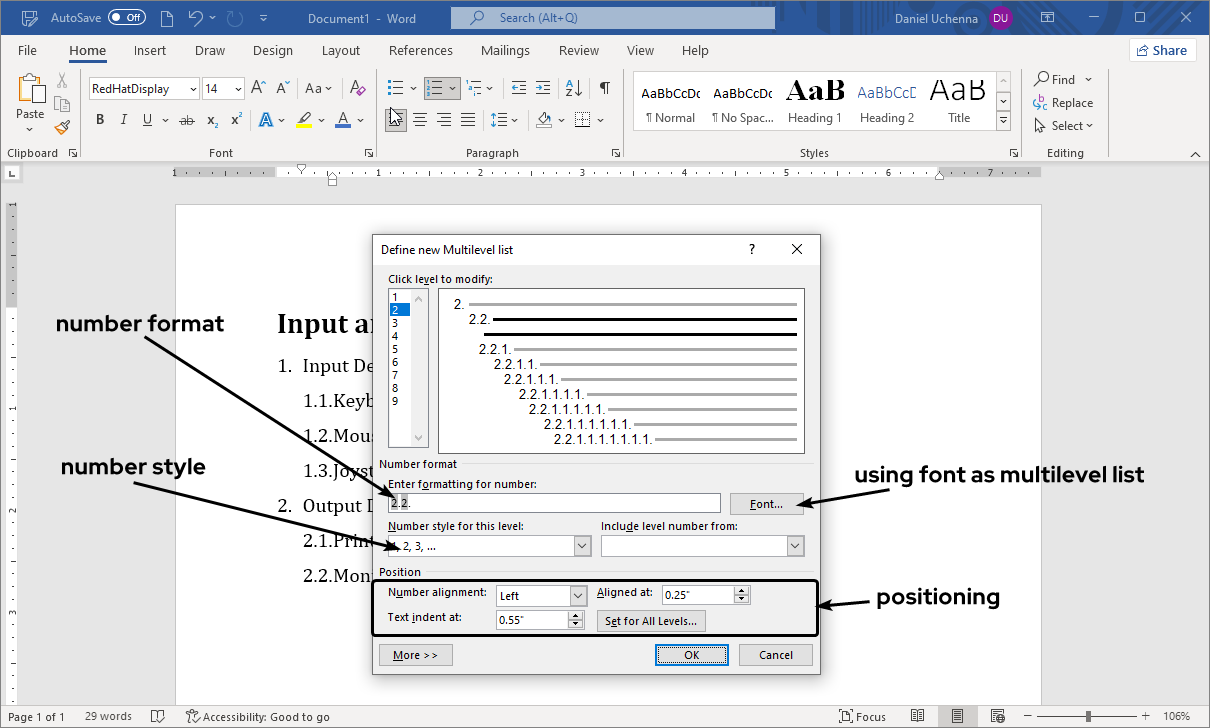Click the Format Painter icon
Image resolution: width=1210 pixels, height=728 pixels.
(x=62, y=127)
